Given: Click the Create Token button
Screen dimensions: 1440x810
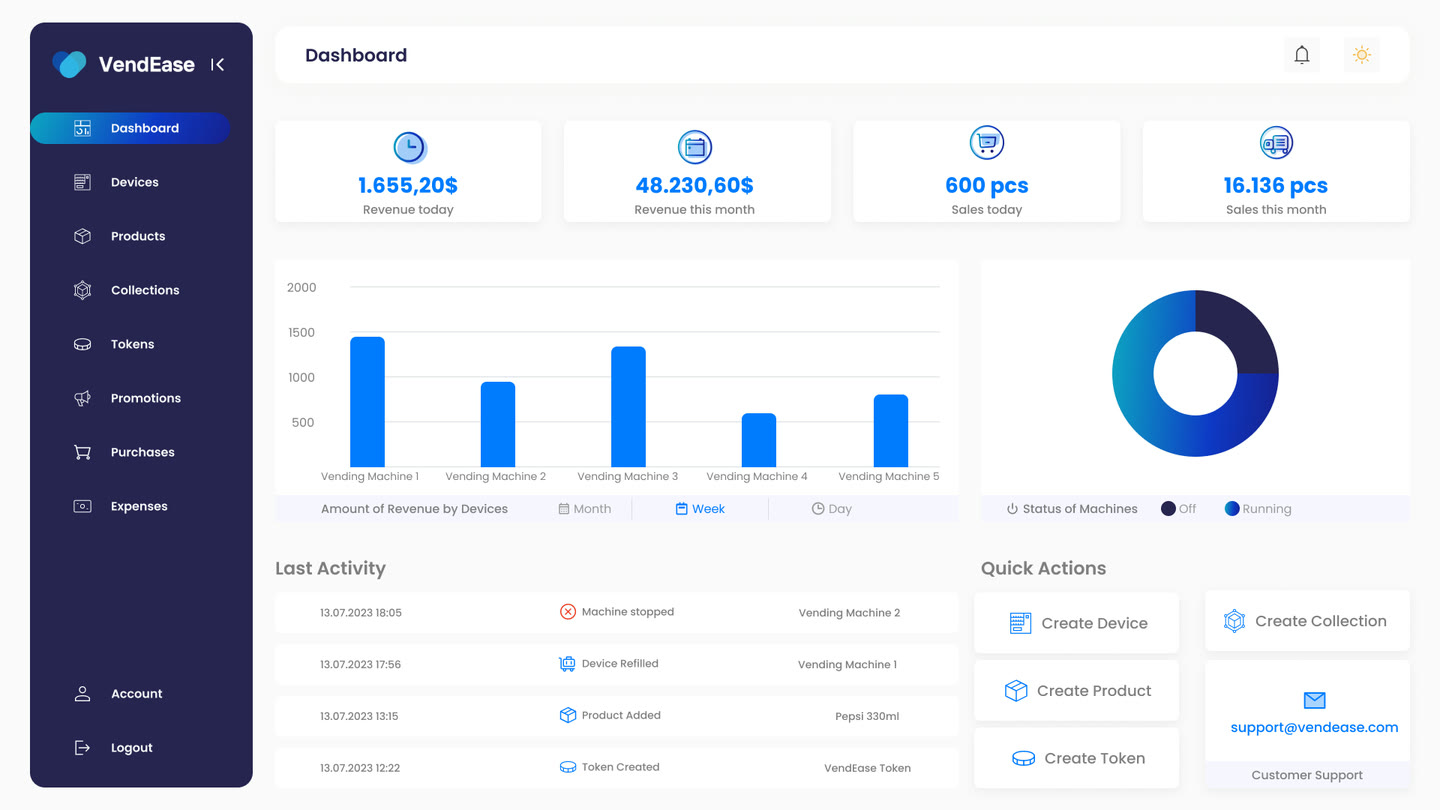Looking at the screenshot, I should click(1077, 758).
